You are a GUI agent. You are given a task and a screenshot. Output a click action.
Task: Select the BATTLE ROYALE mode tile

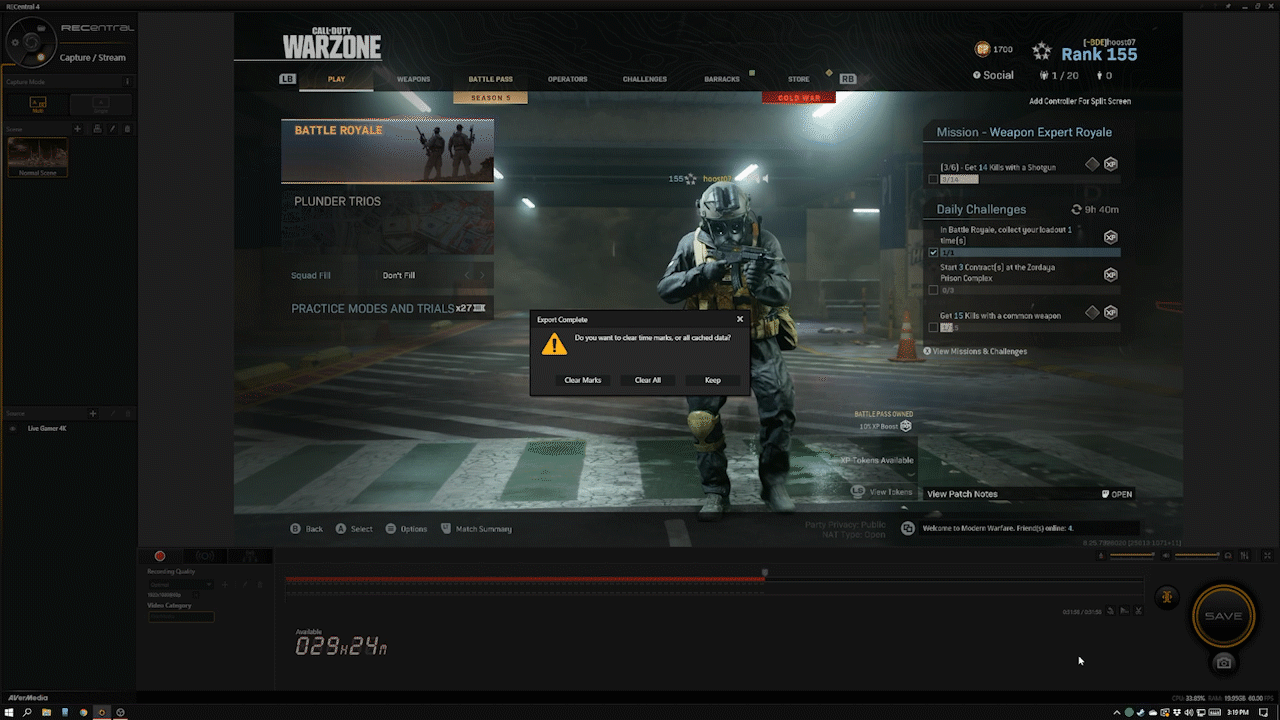click(387, 151)
